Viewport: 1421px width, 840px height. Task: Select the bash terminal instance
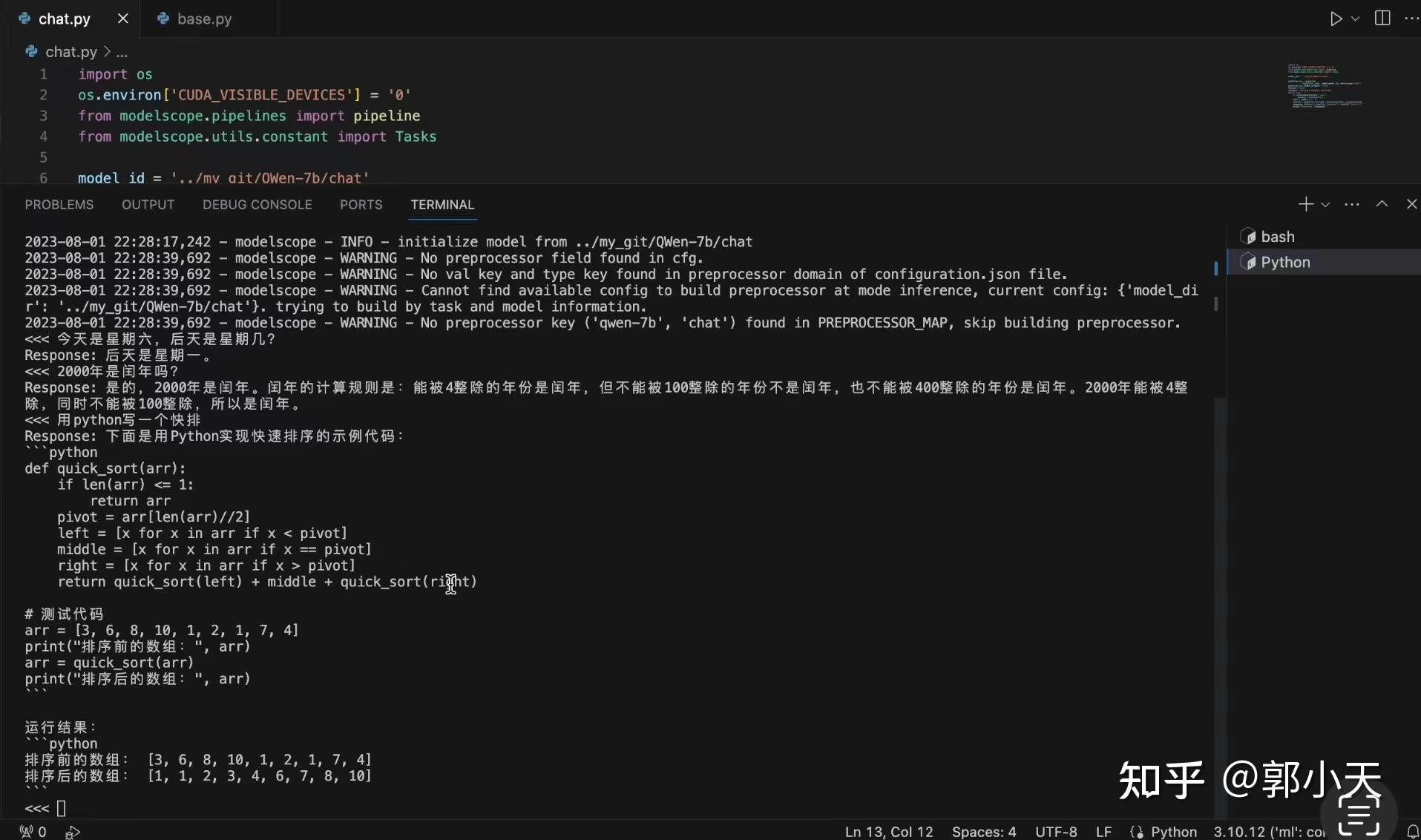tap(1324, 237)
